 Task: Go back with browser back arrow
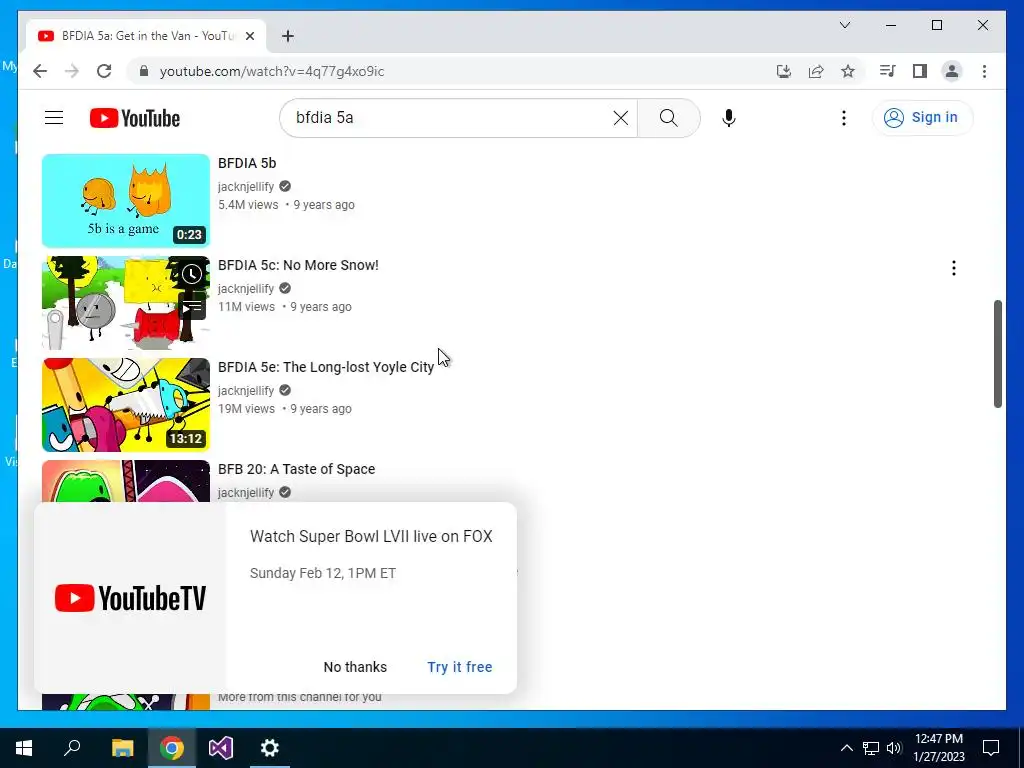[x=40, y=71]
